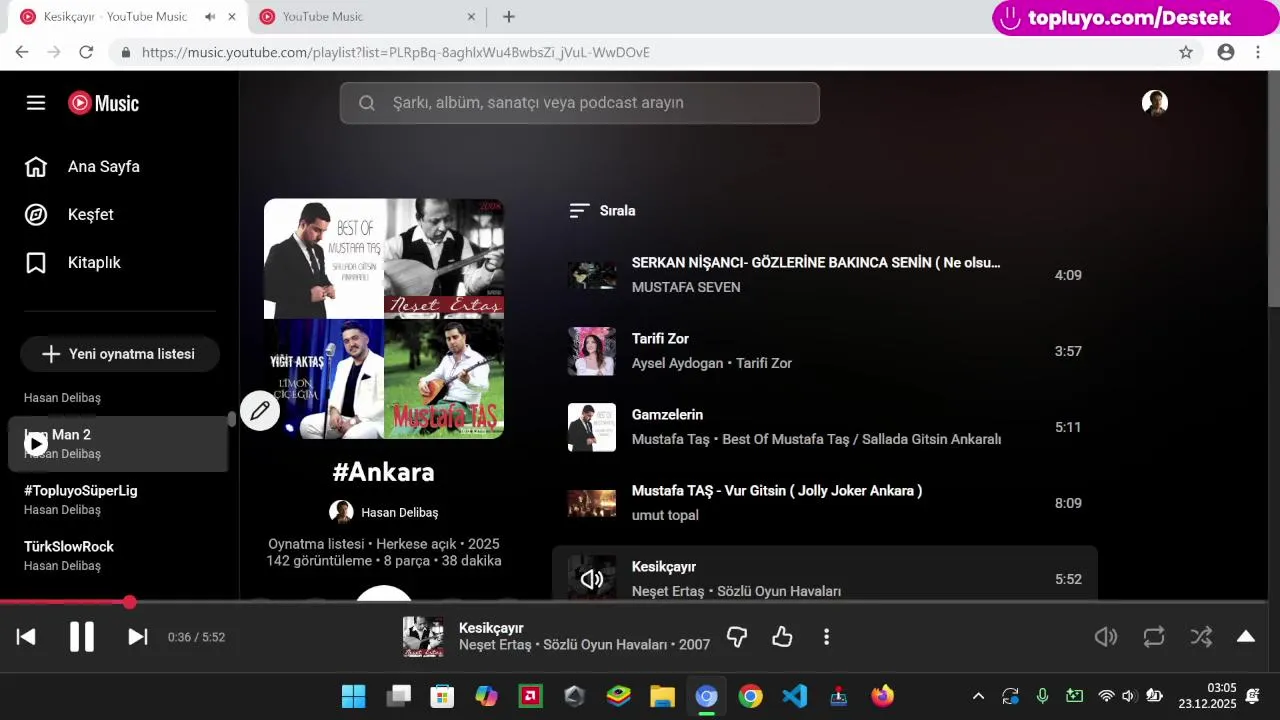Seek using the red progress bar handle
1280x720 pixels.
coord(129,602)
